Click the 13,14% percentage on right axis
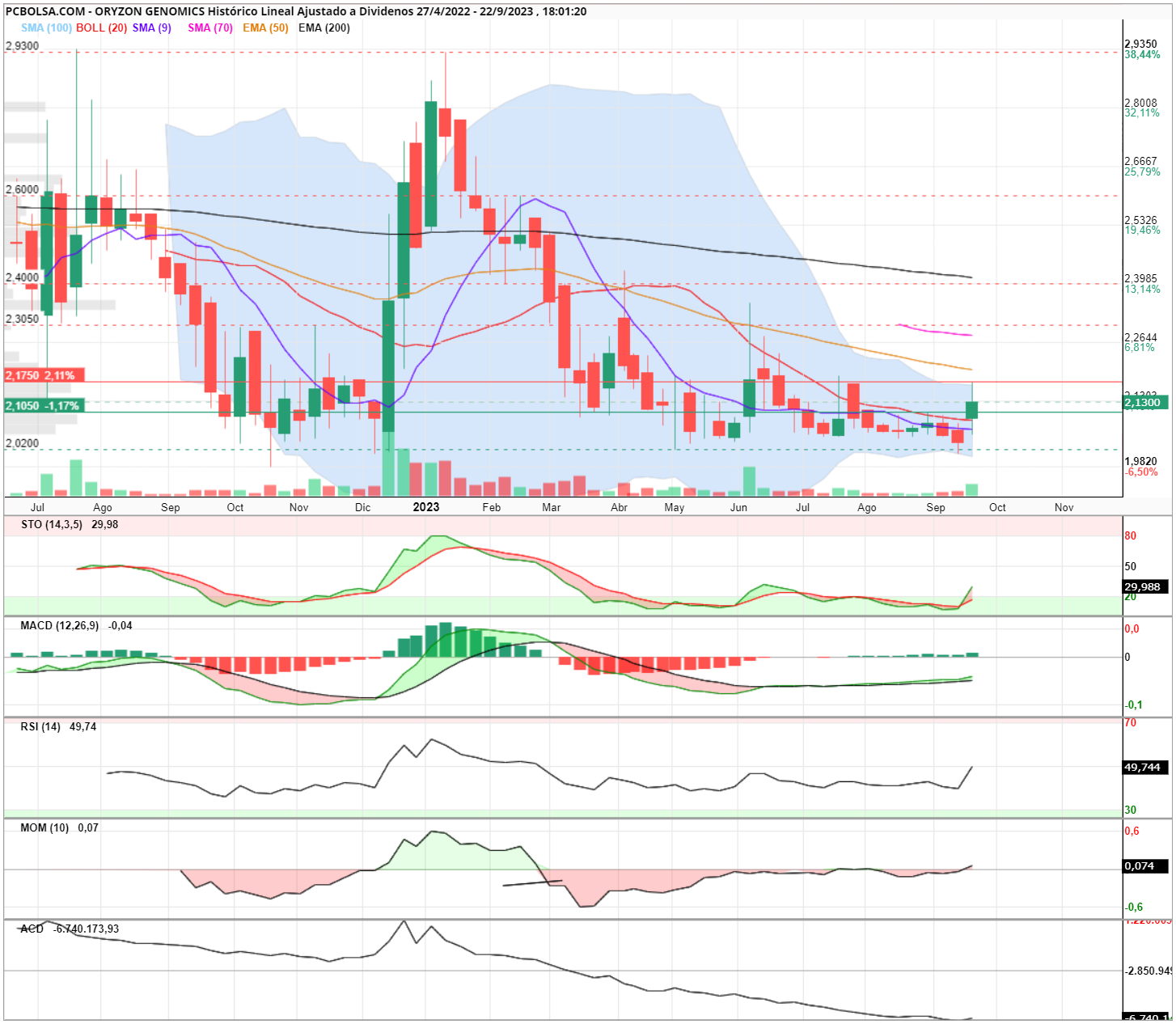1176x1024 pixels. [1142, 289]
